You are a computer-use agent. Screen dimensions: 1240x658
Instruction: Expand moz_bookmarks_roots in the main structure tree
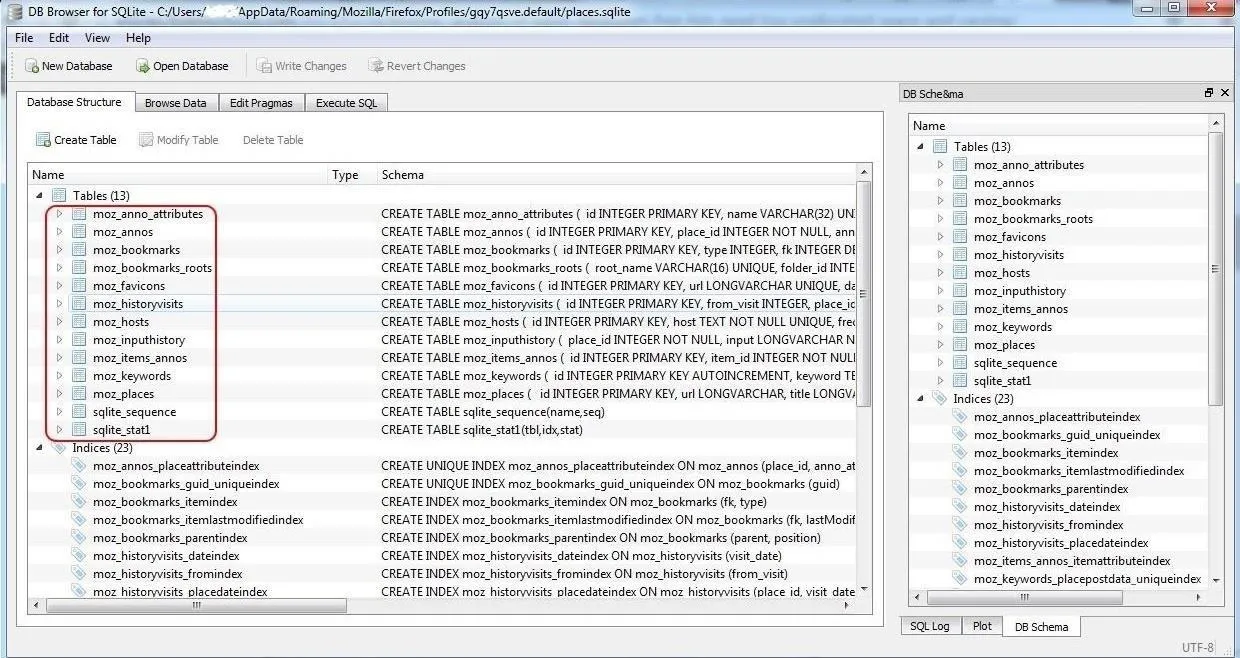tap(59, 268)
